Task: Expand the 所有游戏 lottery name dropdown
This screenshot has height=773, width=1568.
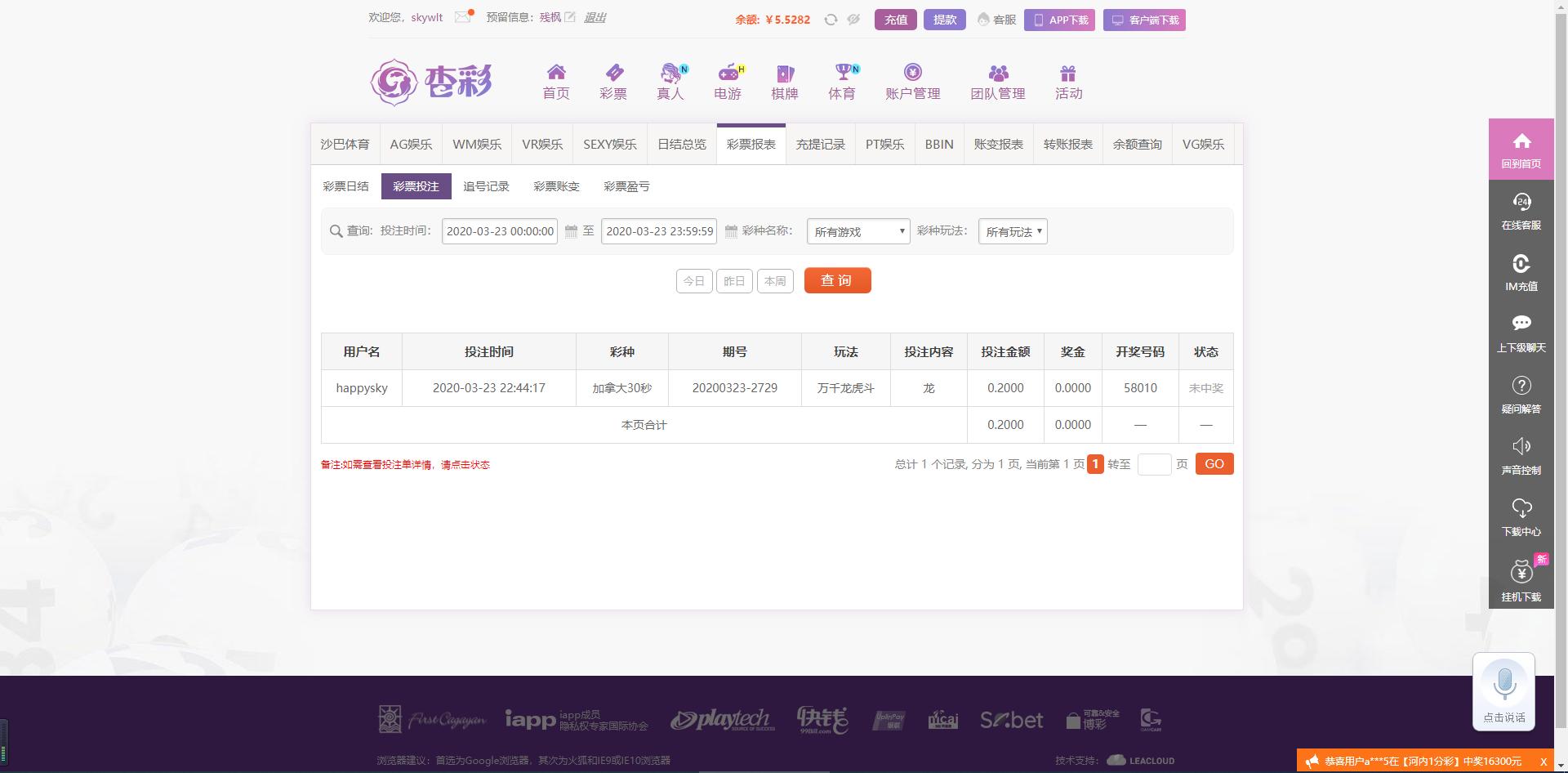Action: [x=857, y=231]
